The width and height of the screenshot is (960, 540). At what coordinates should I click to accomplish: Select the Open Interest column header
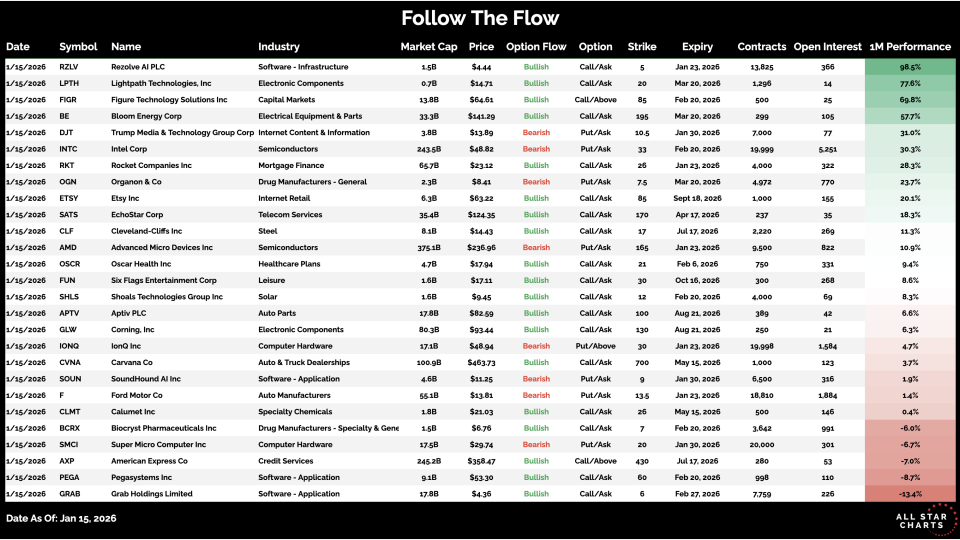pos(827,47)
